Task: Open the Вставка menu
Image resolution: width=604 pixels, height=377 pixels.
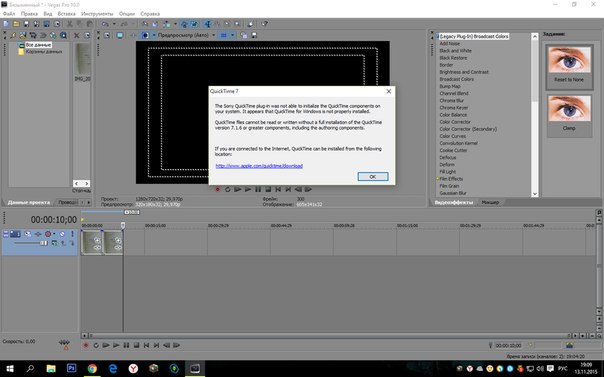Action: pos(66,13)
